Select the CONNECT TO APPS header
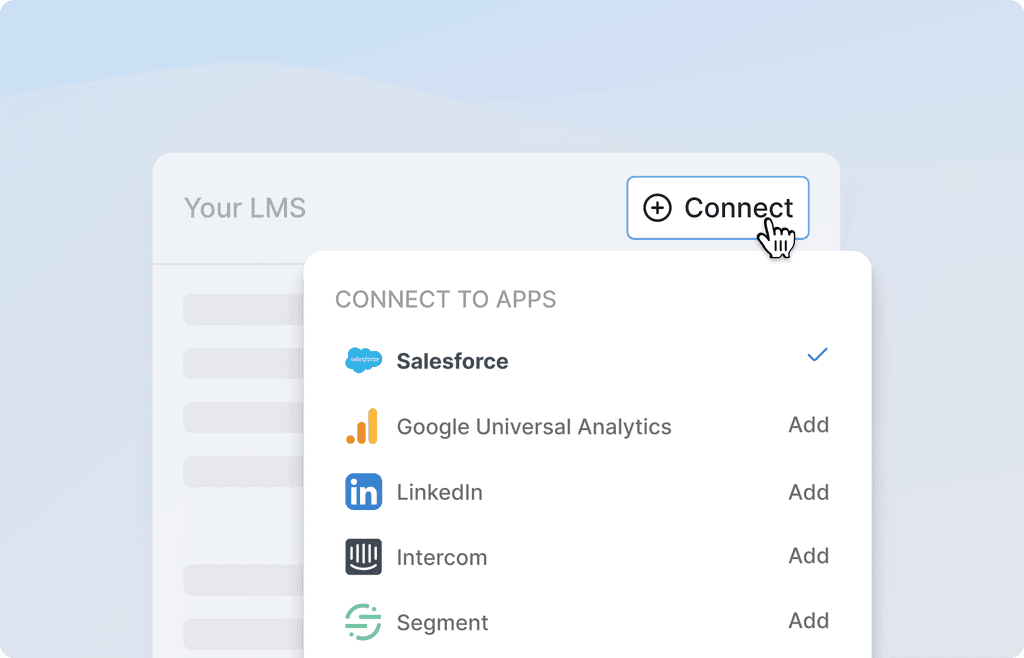 pos(446,299)
